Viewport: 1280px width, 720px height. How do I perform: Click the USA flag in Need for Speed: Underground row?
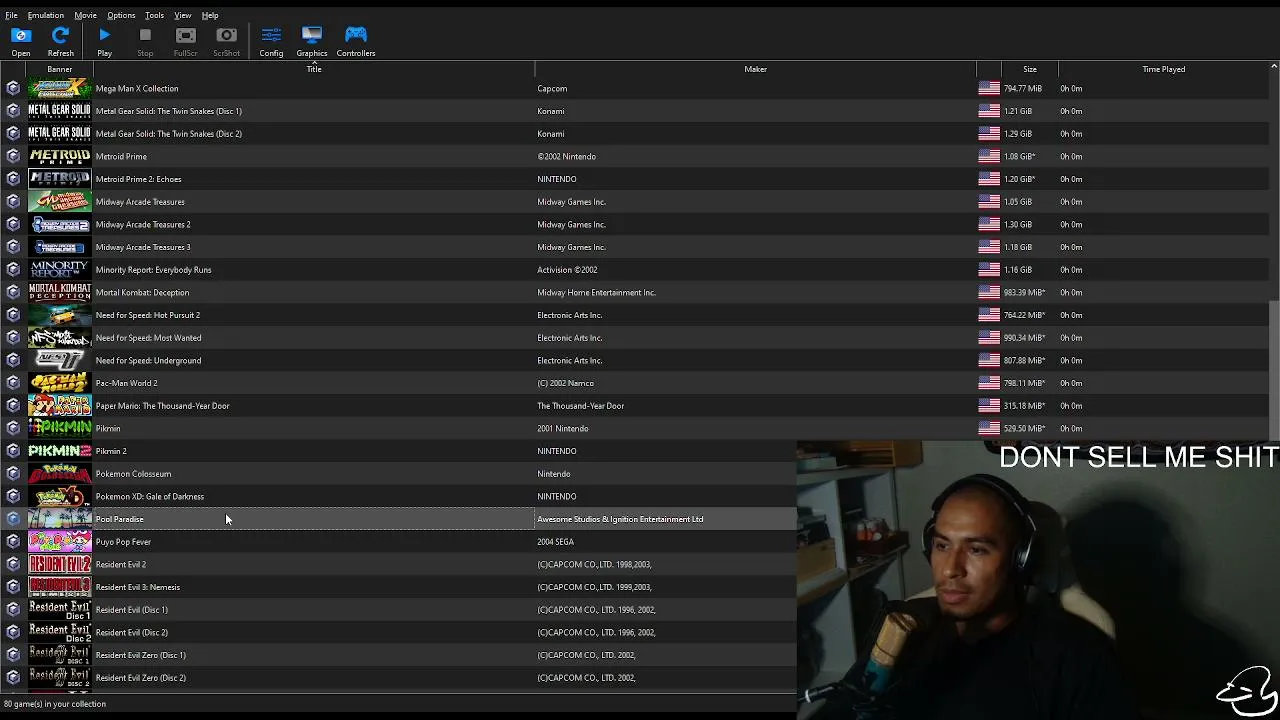coord(989,360)
